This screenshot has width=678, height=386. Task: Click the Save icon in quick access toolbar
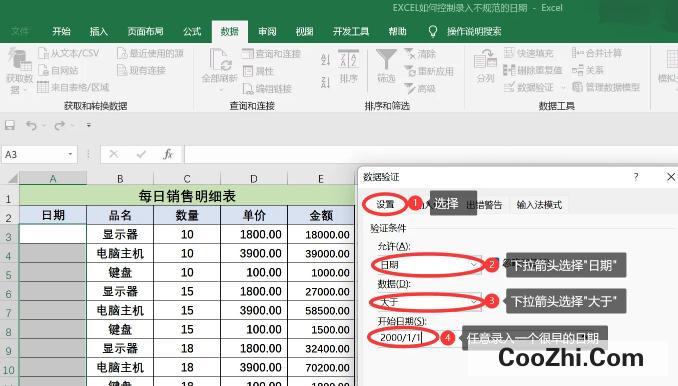[x=10, y=125]
